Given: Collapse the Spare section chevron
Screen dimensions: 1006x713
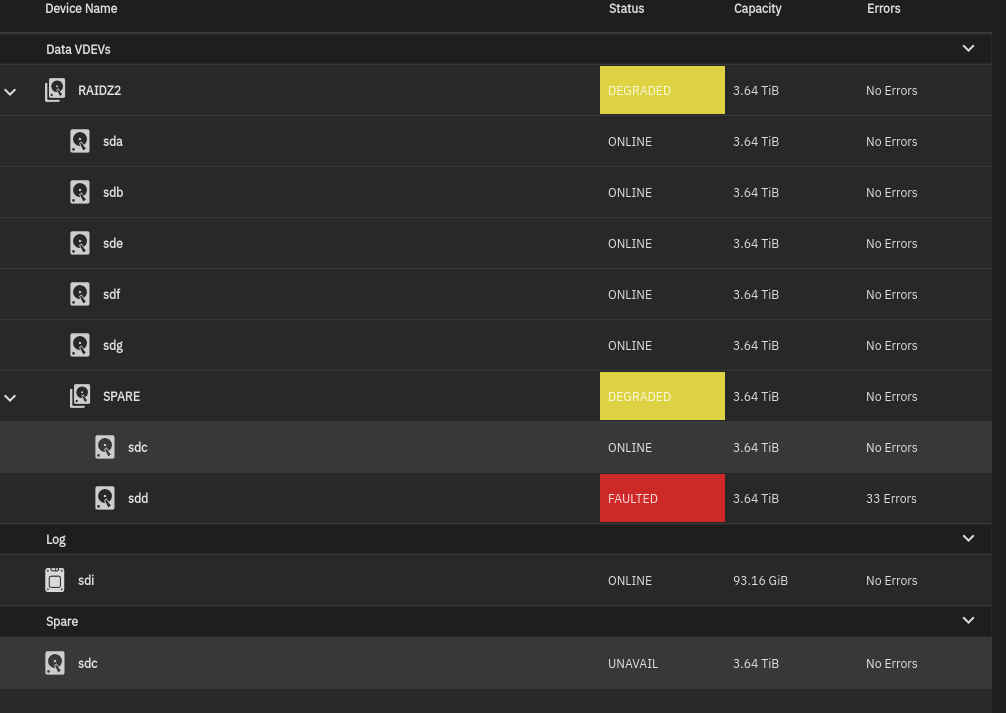Looking at the screenshot, I should click(x=968, y=620).
